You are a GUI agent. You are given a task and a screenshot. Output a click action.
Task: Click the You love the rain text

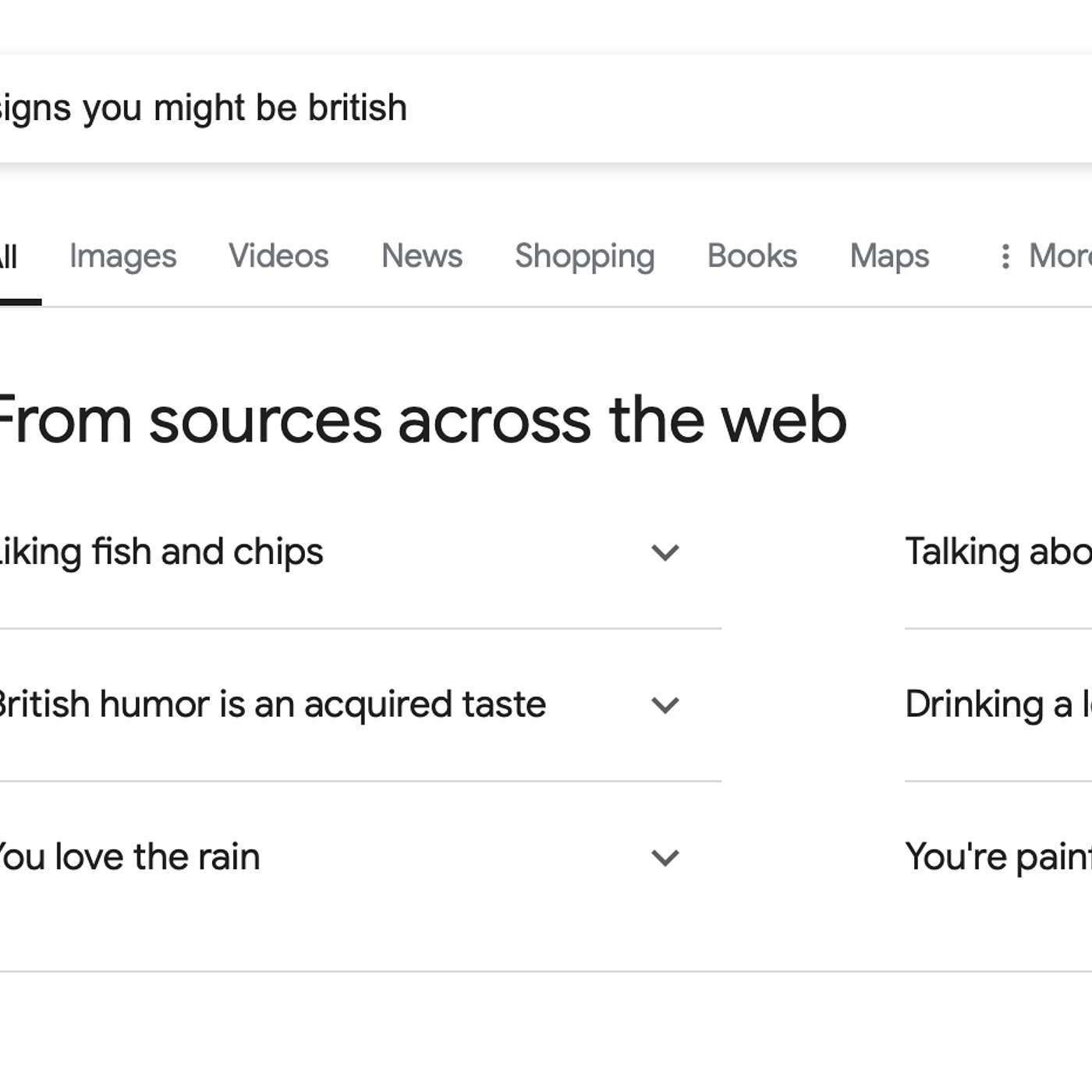[x=129, y=857]
